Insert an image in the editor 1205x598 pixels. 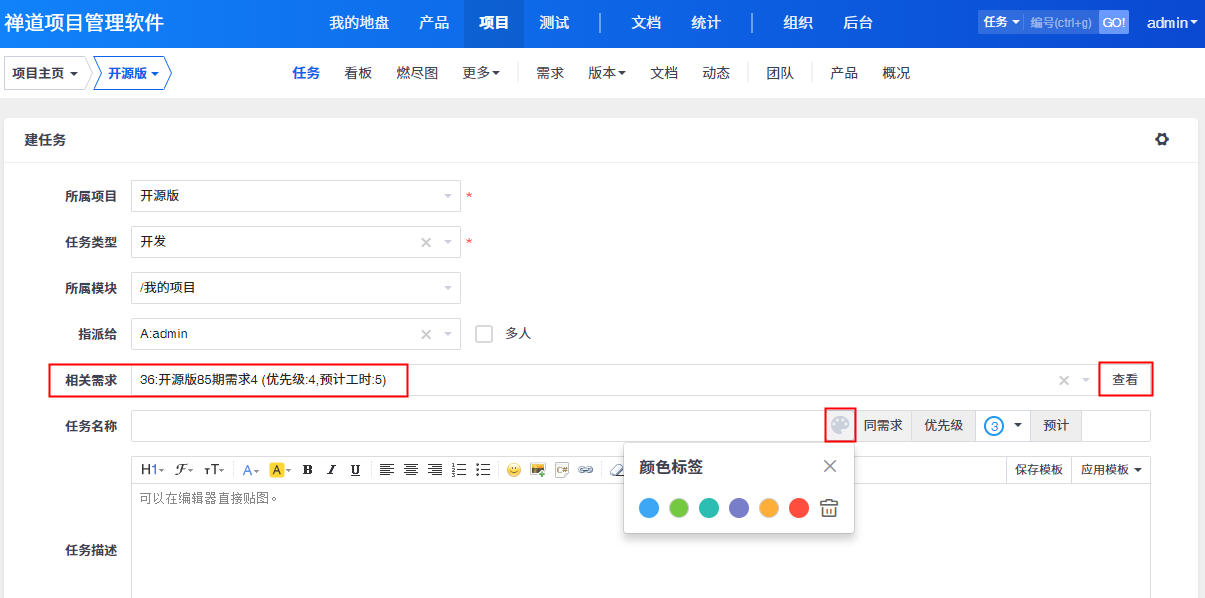click(x=538, y=469)
